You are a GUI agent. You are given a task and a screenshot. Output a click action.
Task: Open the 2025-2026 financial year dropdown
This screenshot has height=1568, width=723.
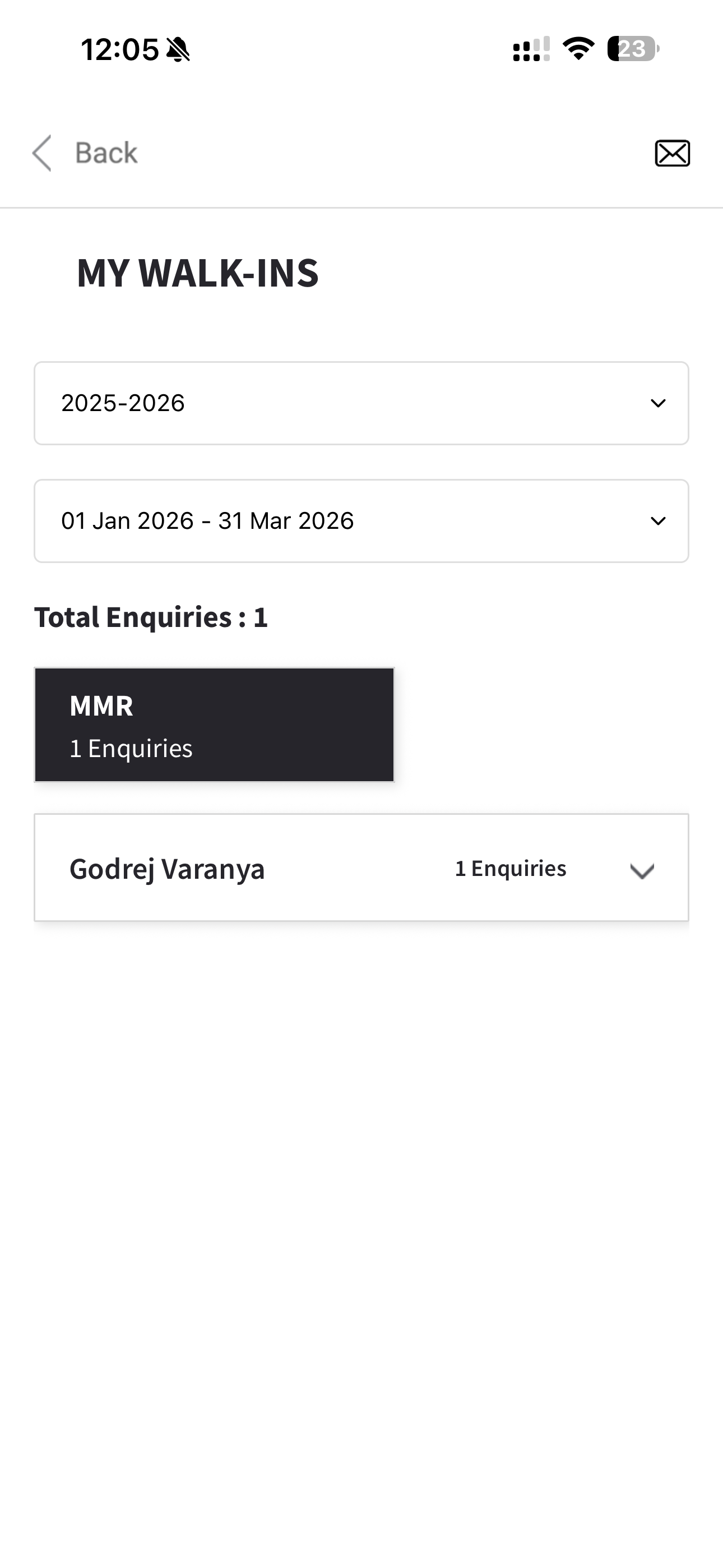(x=360, y=403)
